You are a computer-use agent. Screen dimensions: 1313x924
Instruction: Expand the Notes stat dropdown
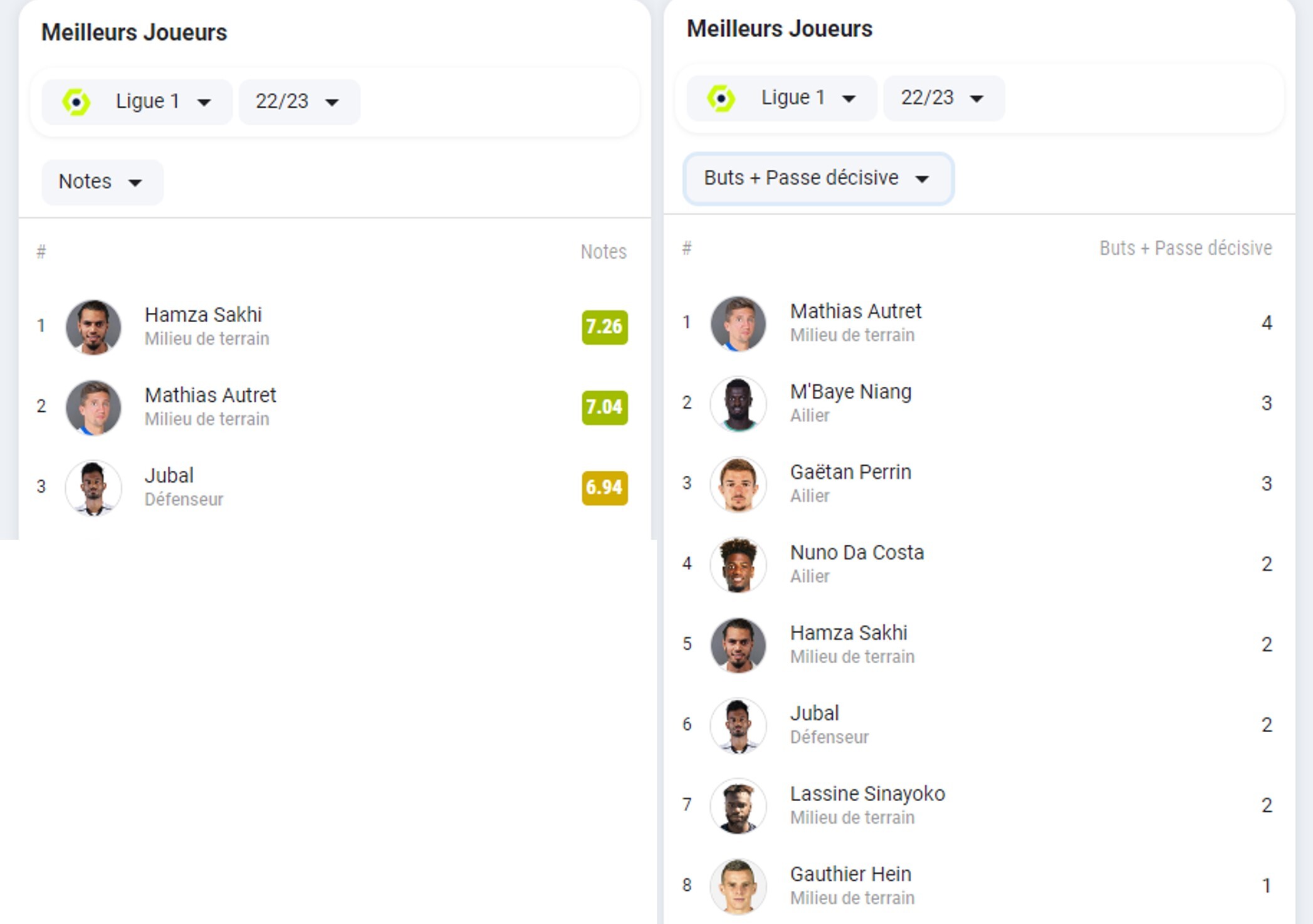[x=102, y=182]
